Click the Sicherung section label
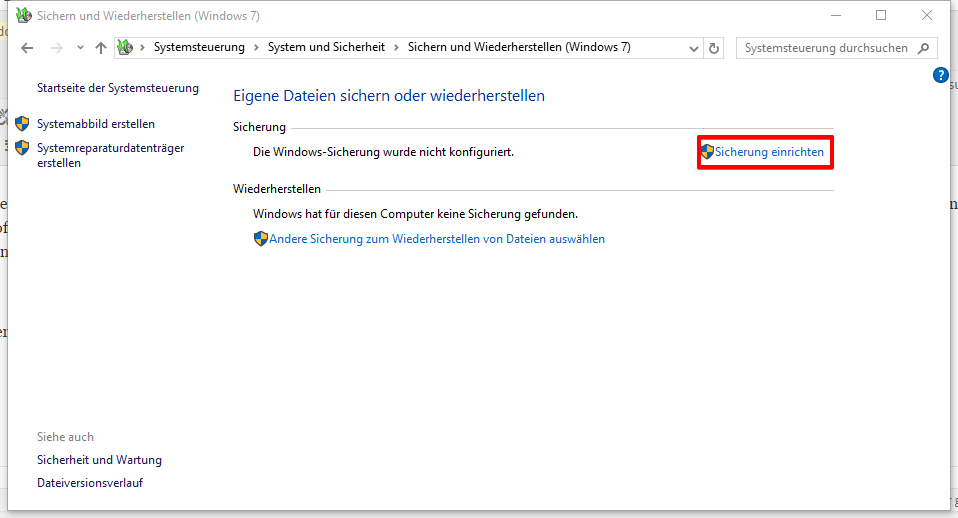The image size is (958, 518). pyautogui.click(x=259, y=127)
